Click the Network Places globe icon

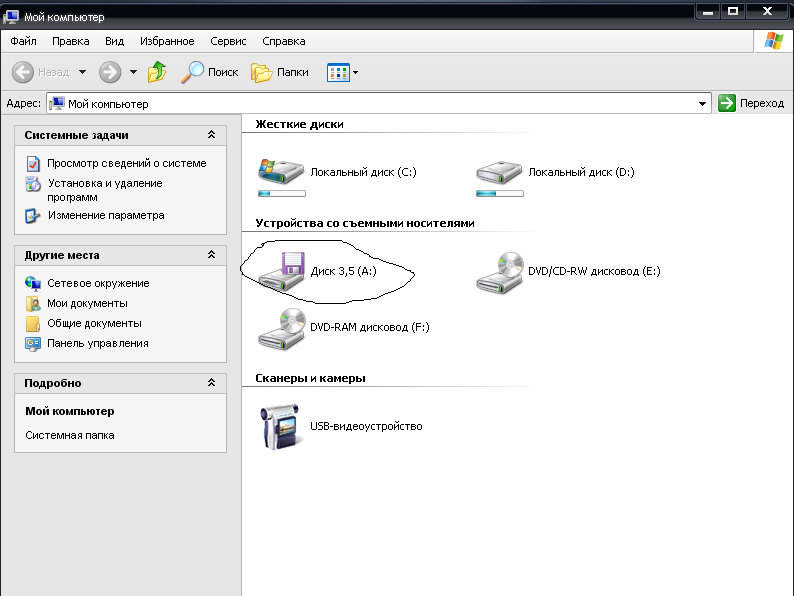[x=33, y=284]
